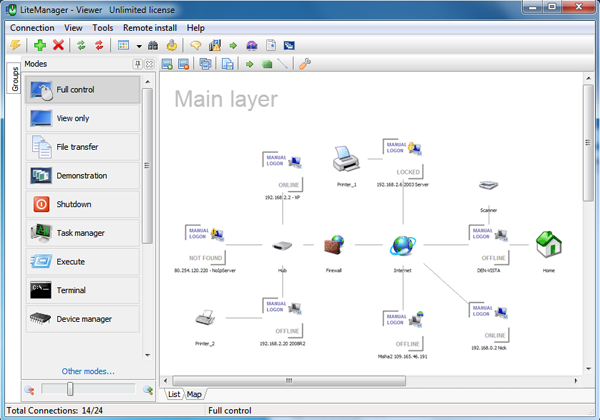
Task: Click the chat speech bubble icon
Action: click(196, 46)
